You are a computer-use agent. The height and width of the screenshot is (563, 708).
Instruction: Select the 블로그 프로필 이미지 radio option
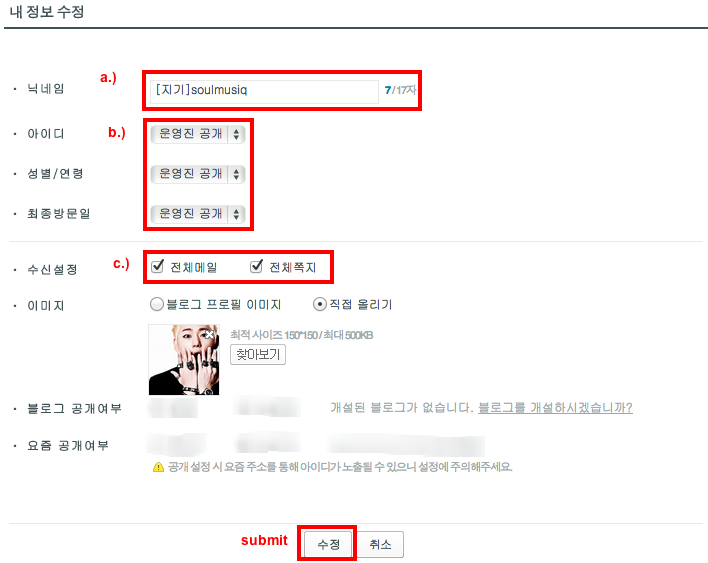pyautogui.click(x=157, y=304)
